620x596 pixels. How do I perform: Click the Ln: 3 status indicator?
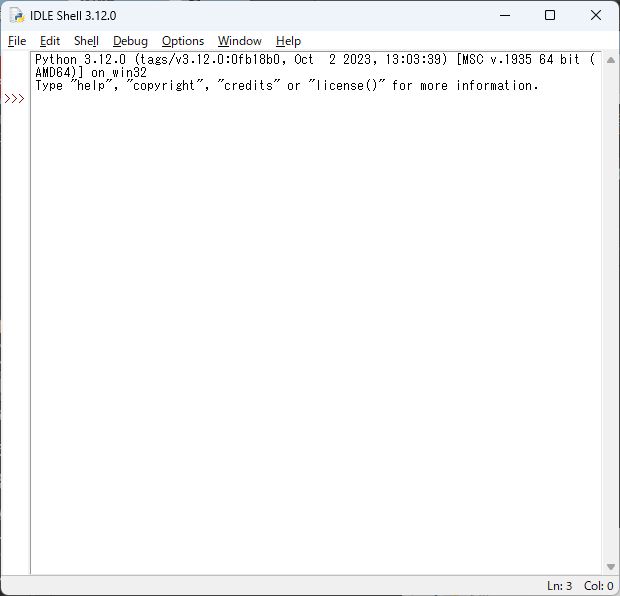(560, 586)
